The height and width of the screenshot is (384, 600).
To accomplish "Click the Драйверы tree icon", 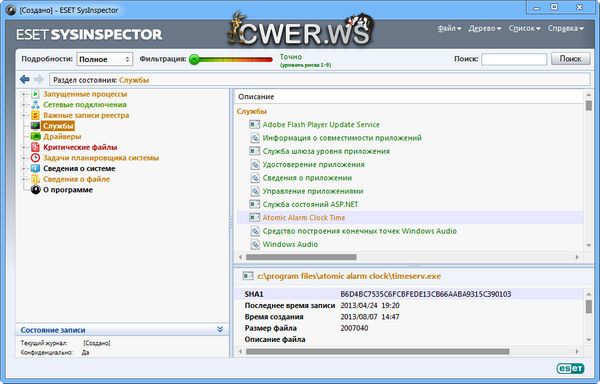I will [35, 137].
